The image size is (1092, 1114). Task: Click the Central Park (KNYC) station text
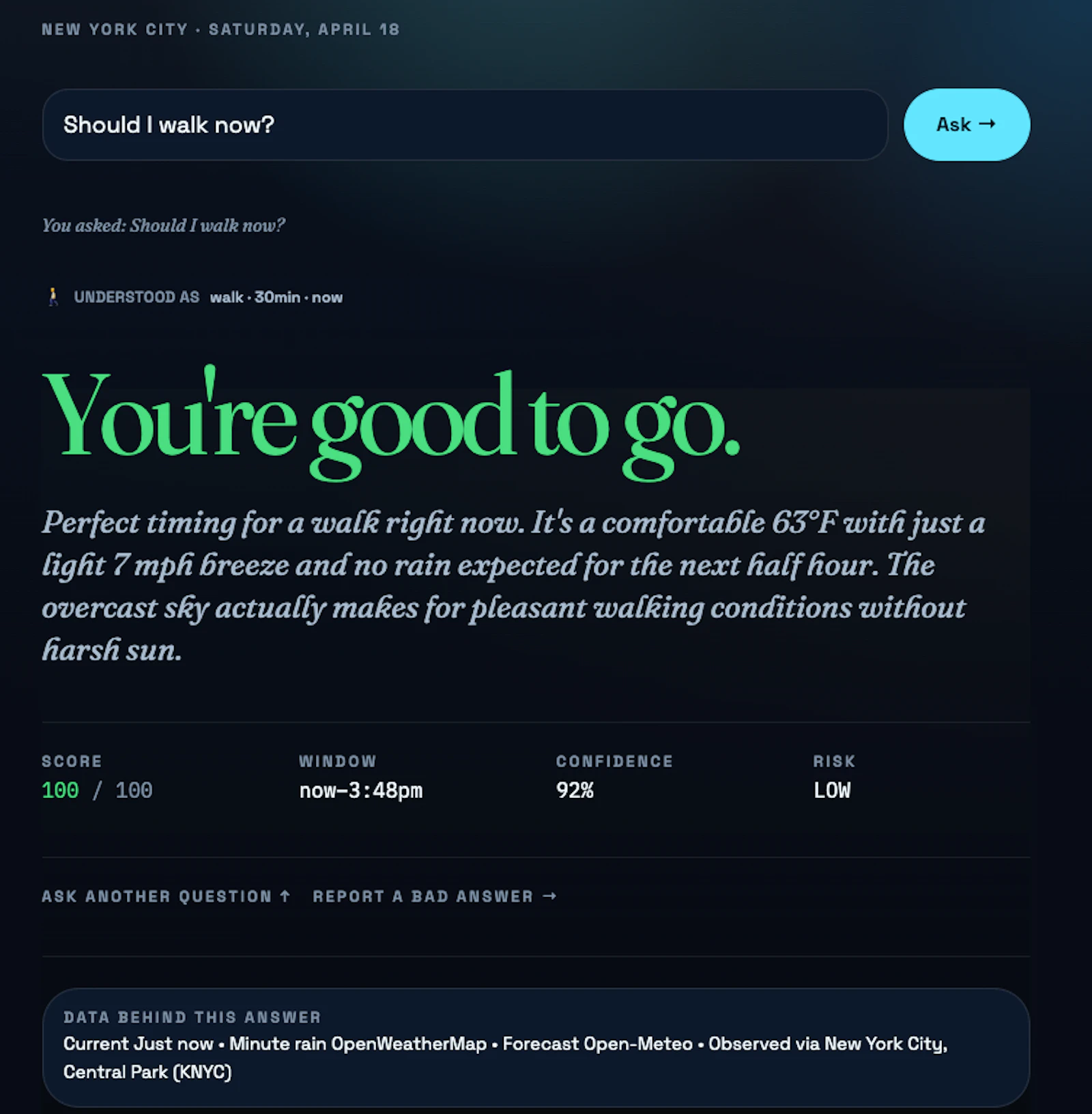pyautogui.click(x=147, y=1071)
